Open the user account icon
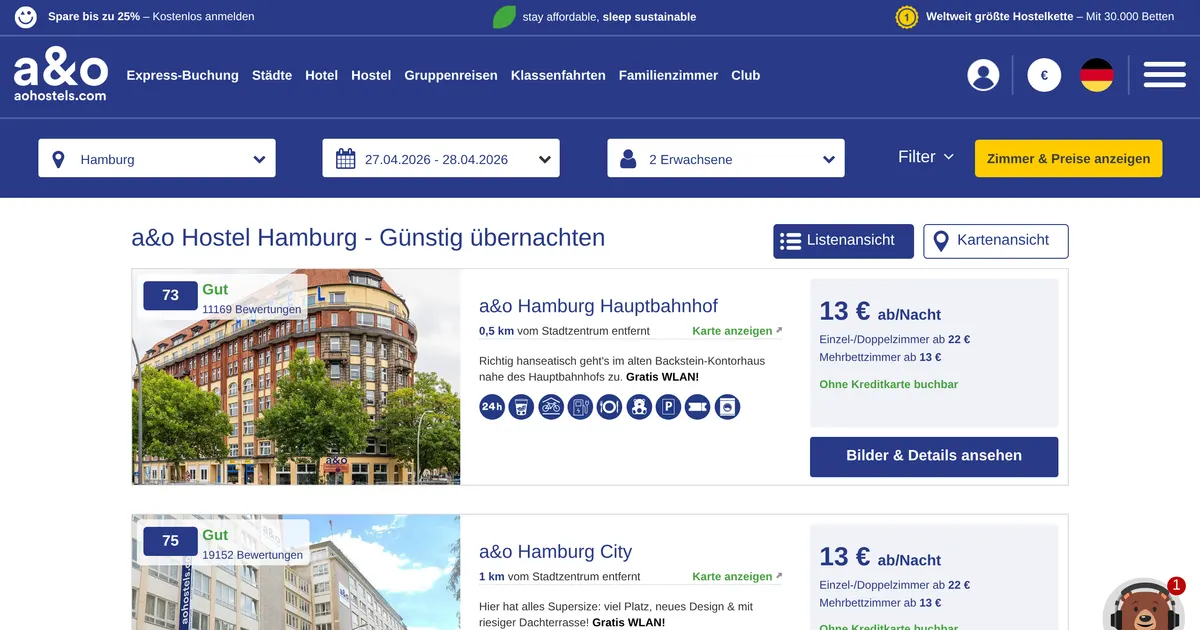Screen dimensions: 1200x630 tap(983, 75)
